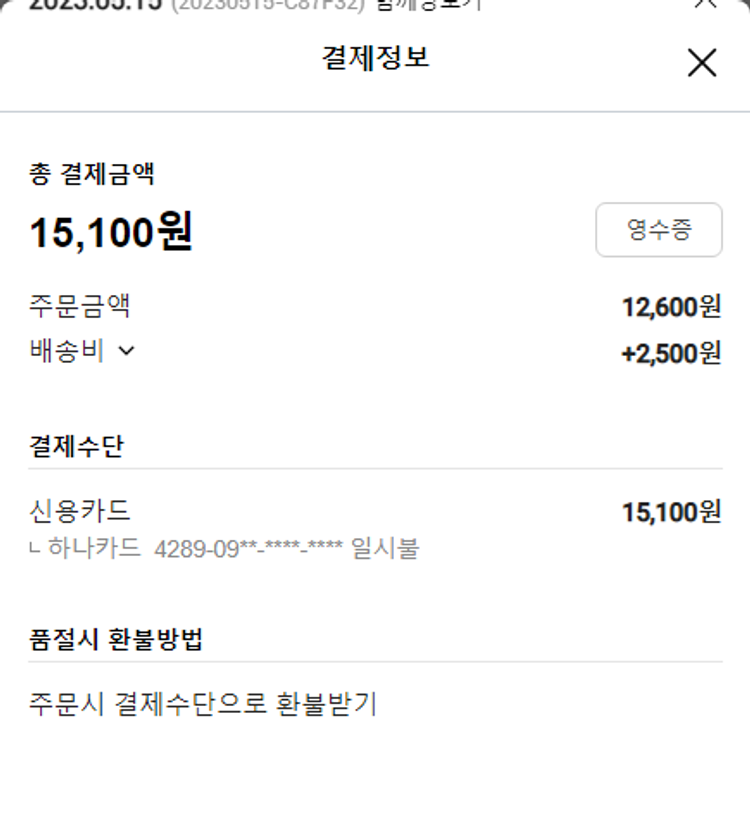This screenshot has height=824, width=750.
Task: Click the 배송비 shipping fee label
Action: coord(66,351)
